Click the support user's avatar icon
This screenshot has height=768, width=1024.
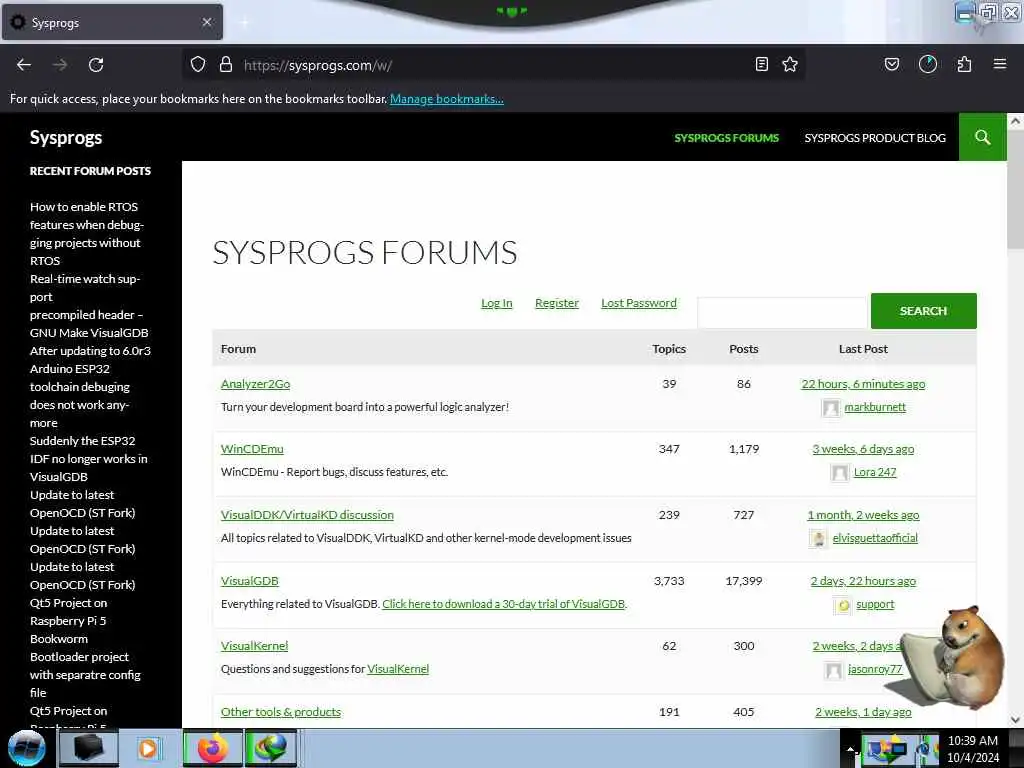(x=843, y=605)
